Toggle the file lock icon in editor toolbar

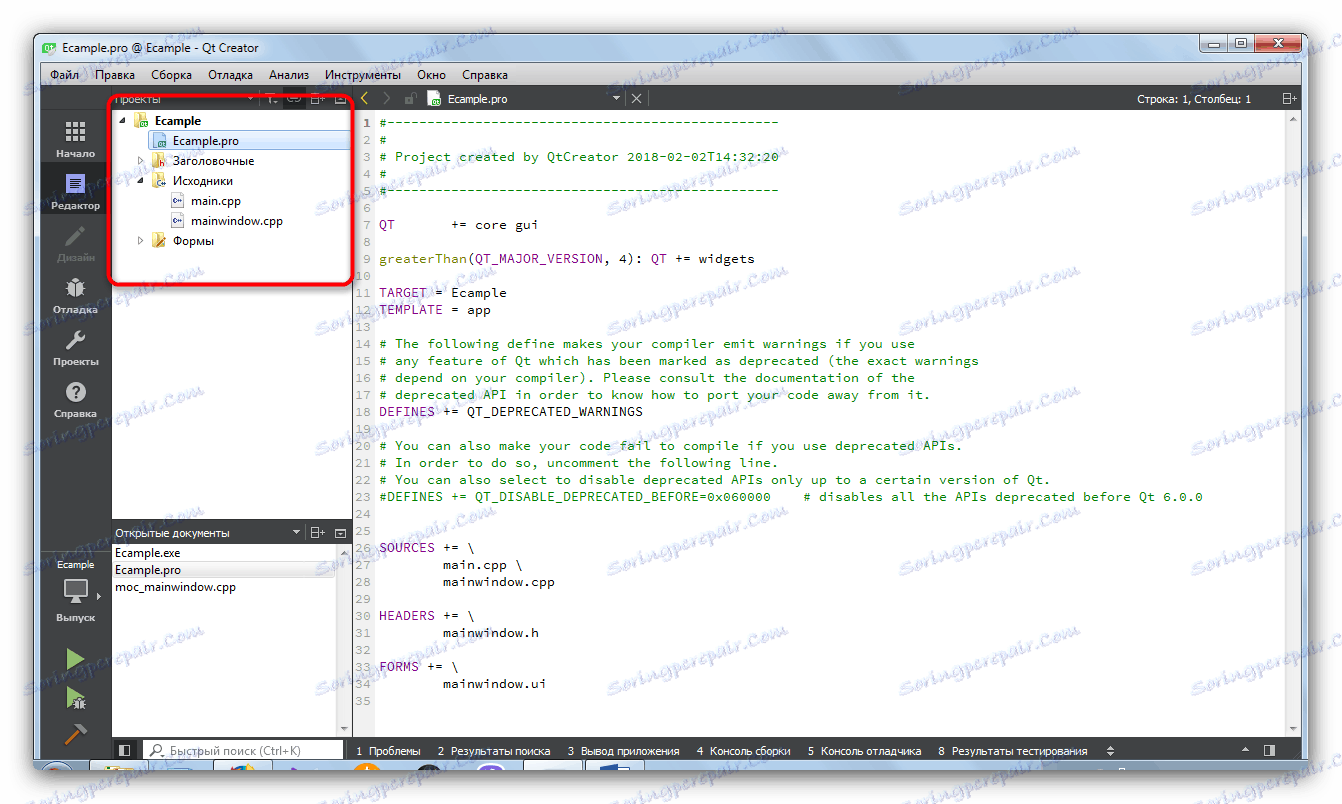point(410,99)
